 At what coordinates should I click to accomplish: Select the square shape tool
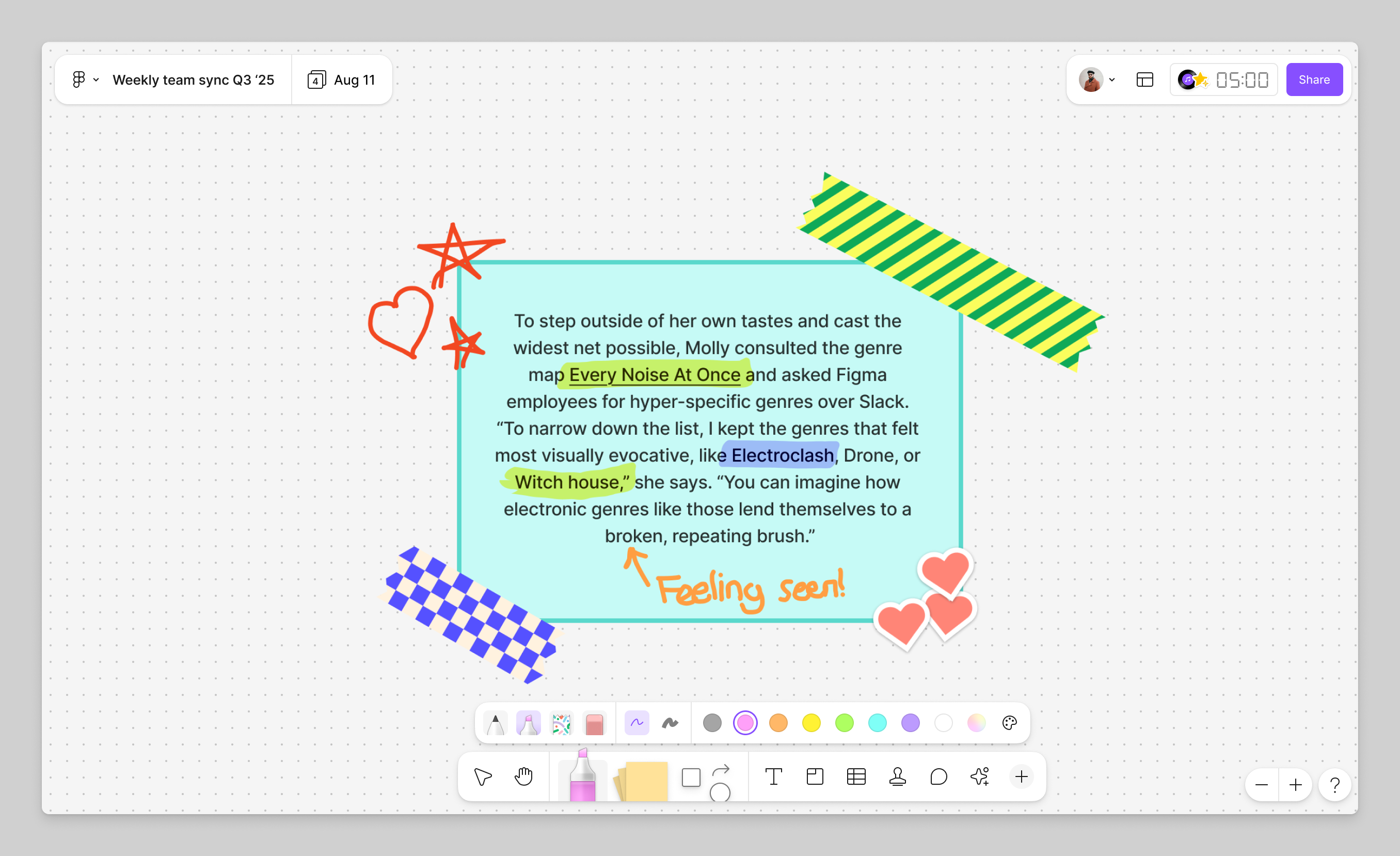691,777
